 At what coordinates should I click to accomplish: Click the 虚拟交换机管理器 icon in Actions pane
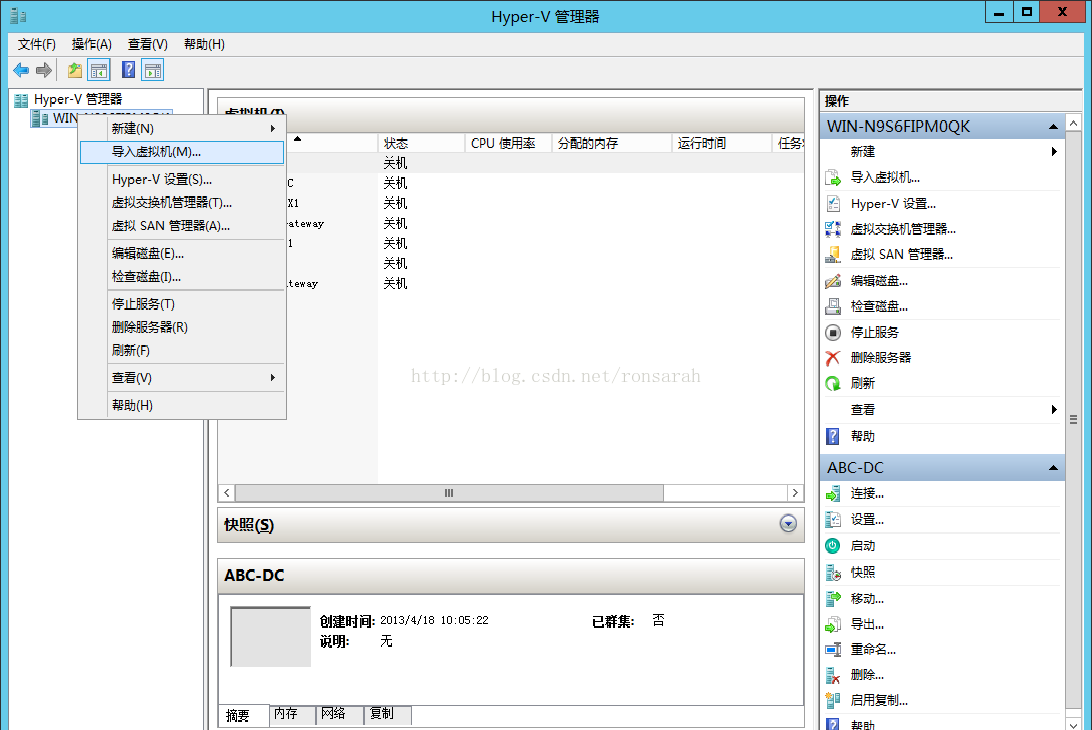pyautogui.click(x=833, y=229)
